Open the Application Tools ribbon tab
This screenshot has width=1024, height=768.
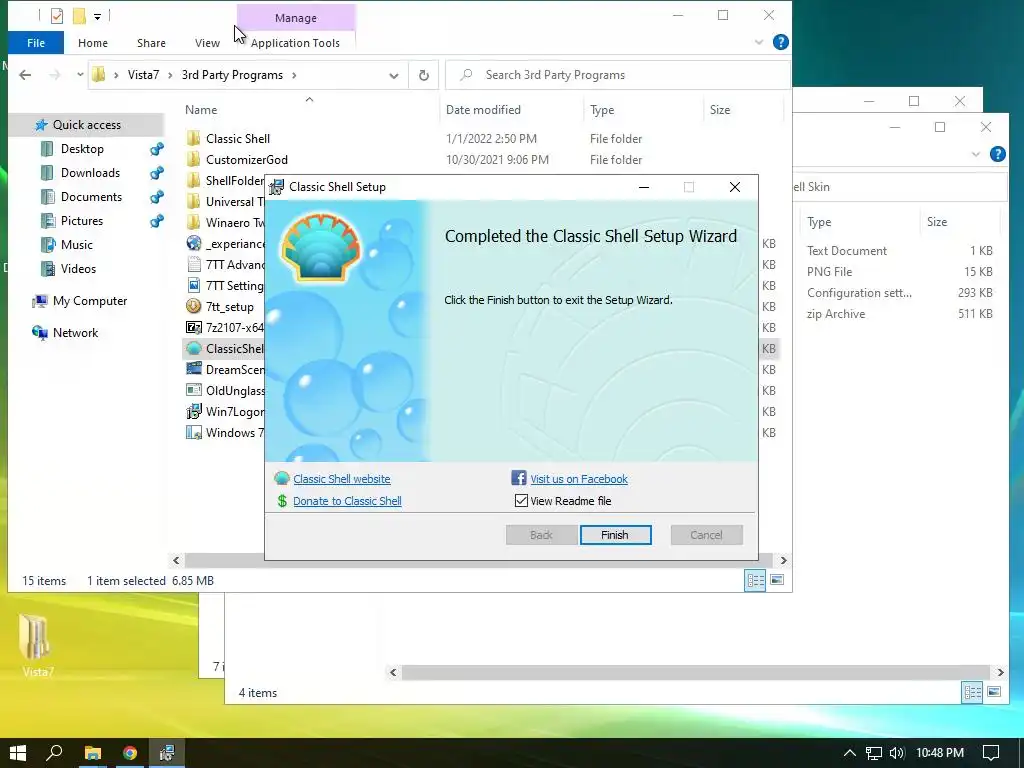point(295,43)
